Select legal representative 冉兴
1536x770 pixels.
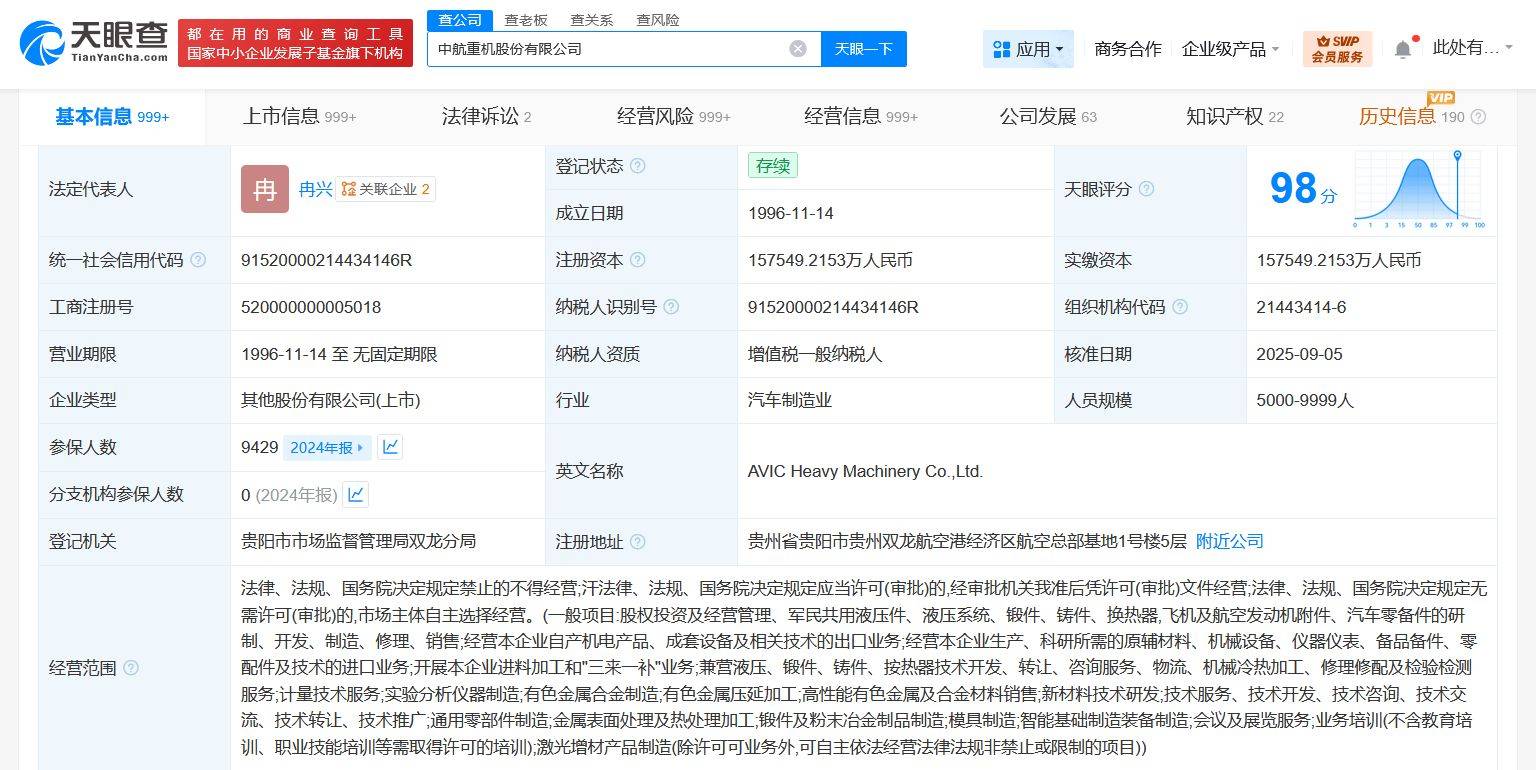(318, 189)
